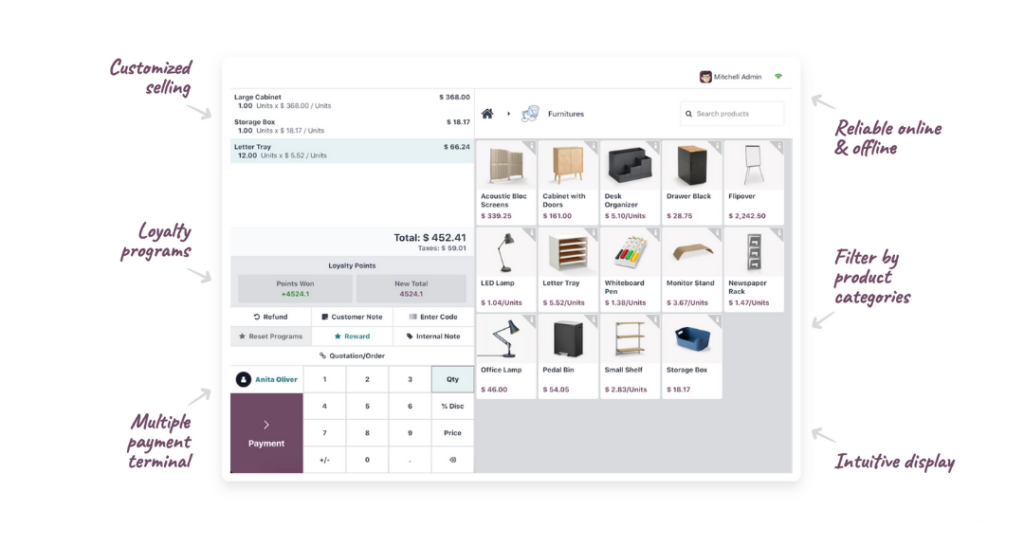Open info corner on Flipover product
Viewport: 1024px width, 546px height.
point(778,146)
